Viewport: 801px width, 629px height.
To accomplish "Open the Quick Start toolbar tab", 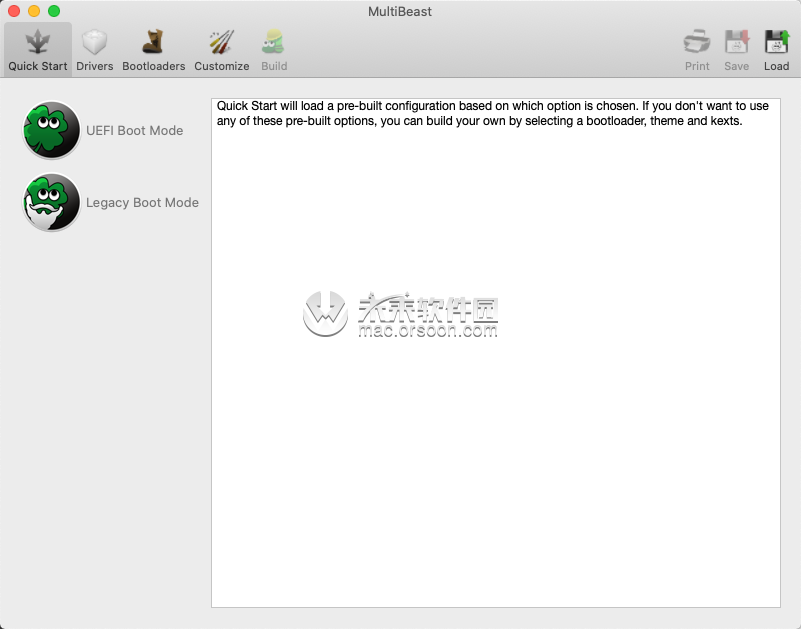I will (38, 50).
